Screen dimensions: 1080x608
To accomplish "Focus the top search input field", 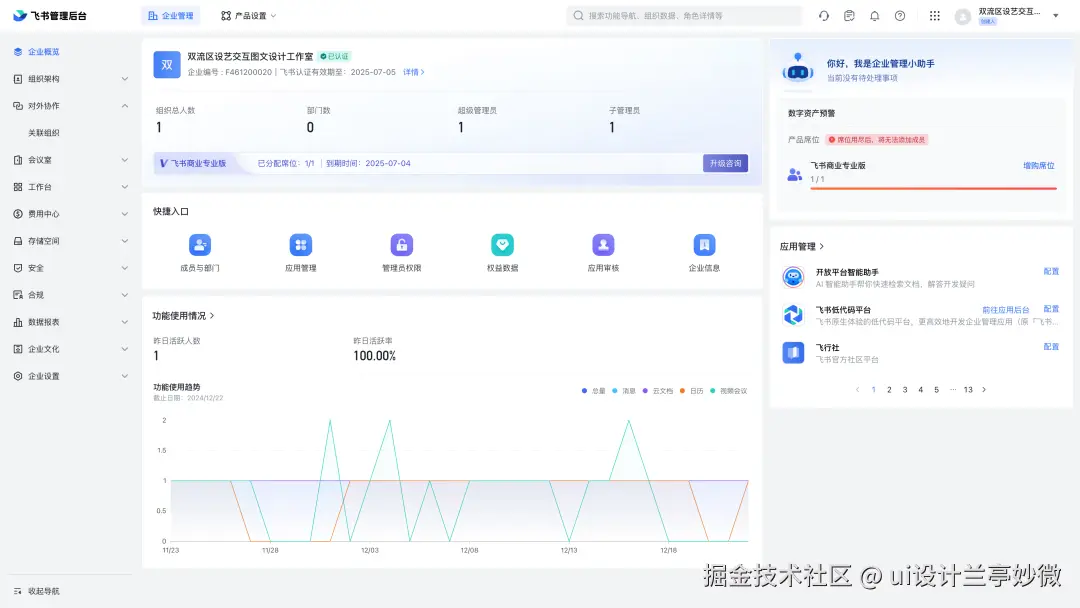I will [x=684, y=16].
